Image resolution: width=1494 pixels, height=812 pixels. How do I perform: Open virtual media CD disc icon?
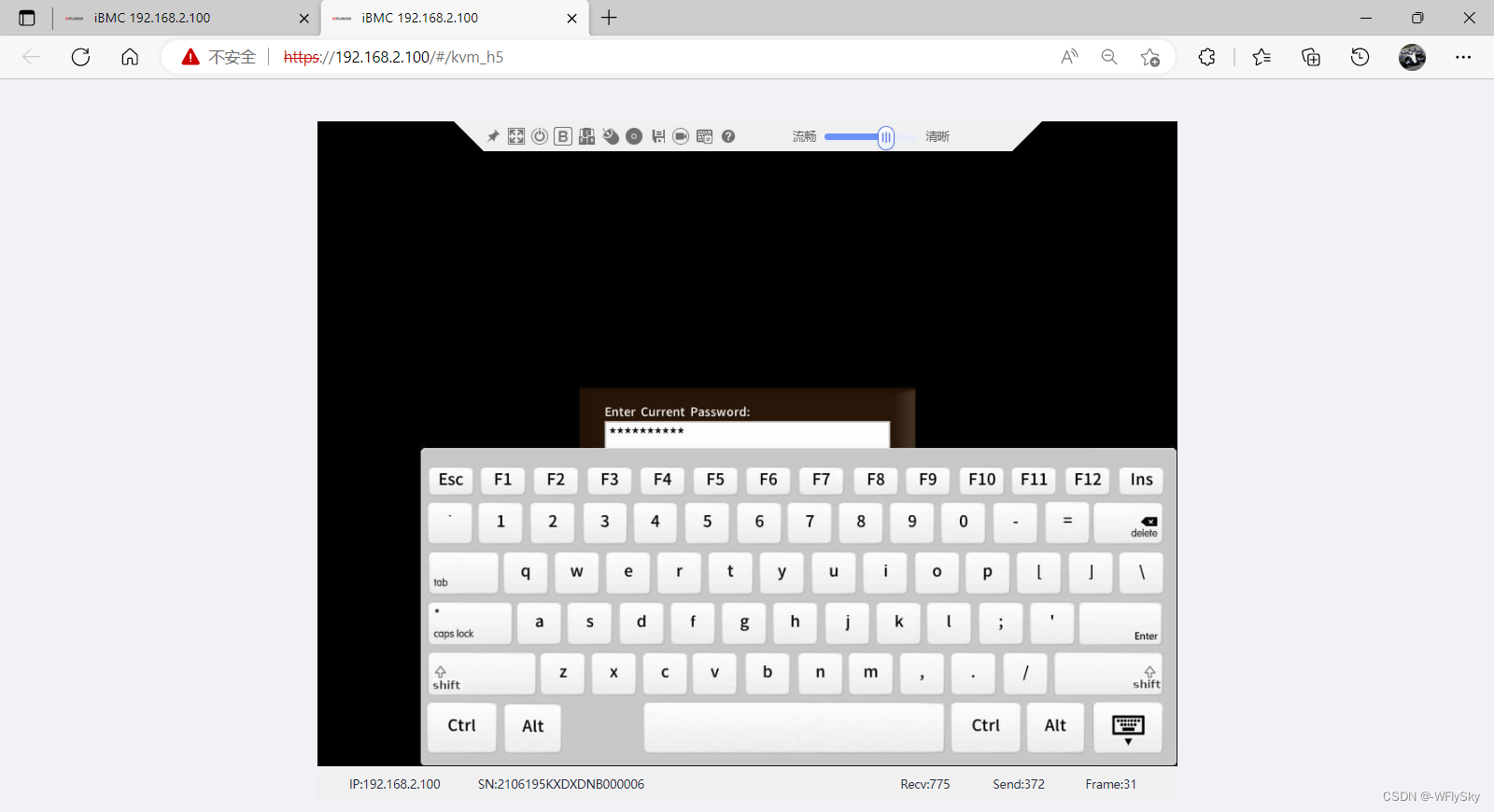coord(634,136)
